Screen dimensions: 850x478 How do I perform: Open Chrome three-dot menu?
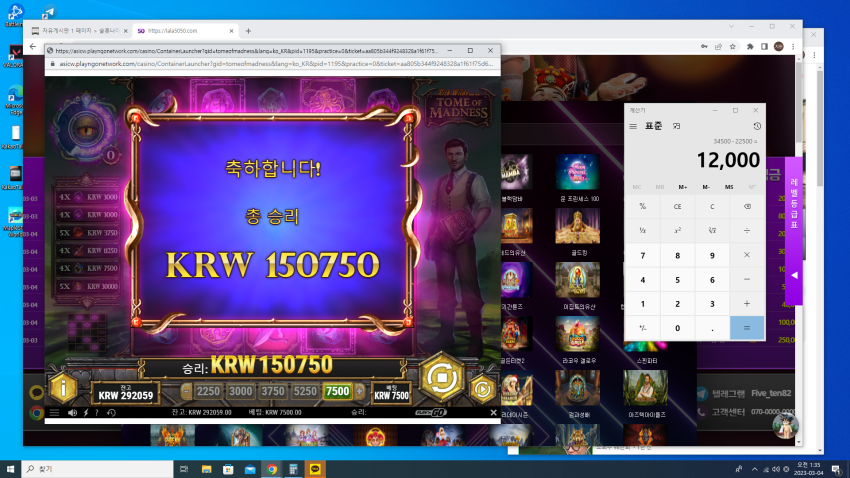tap(793, 47)
